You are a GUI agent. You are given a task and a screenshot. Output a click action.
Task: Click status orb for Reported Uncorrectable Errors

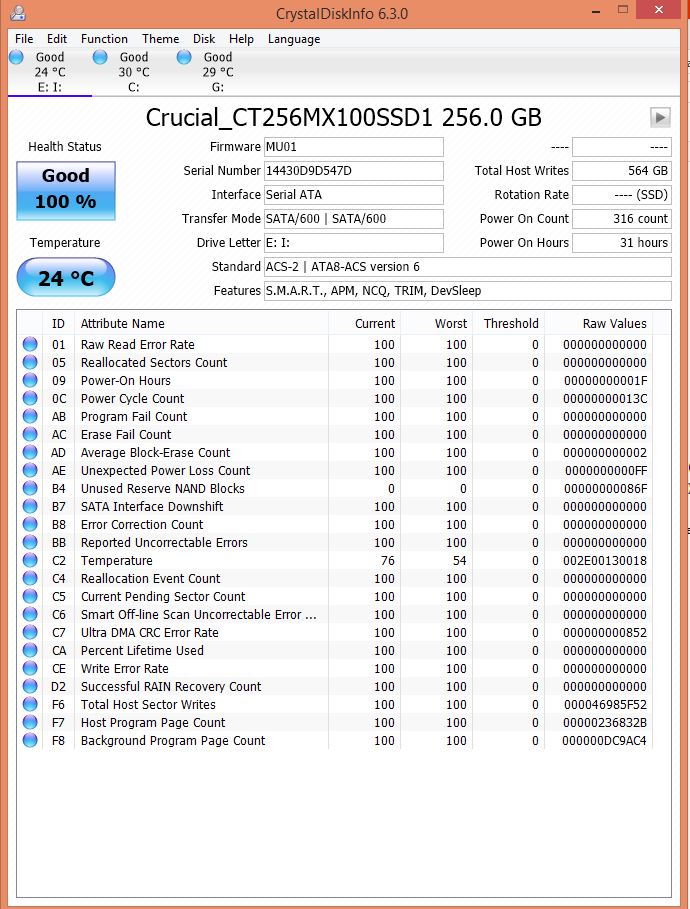30,542
